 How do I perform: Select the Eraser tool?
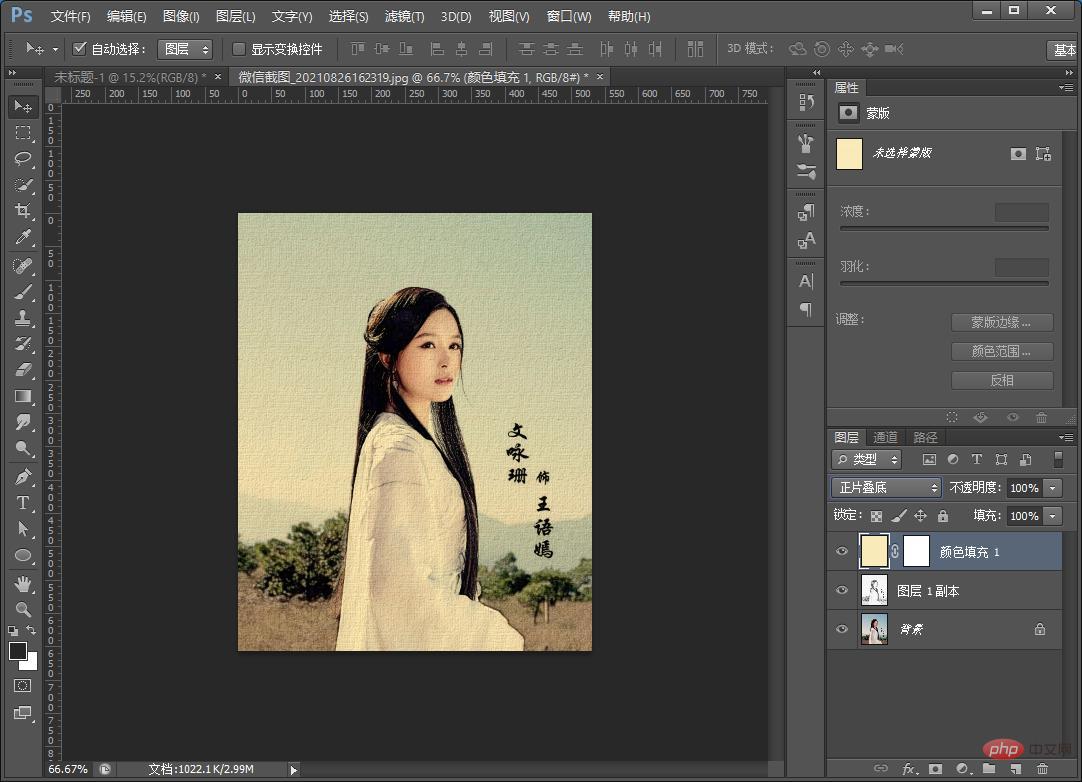pyautogui.click(x=23, y=370)
